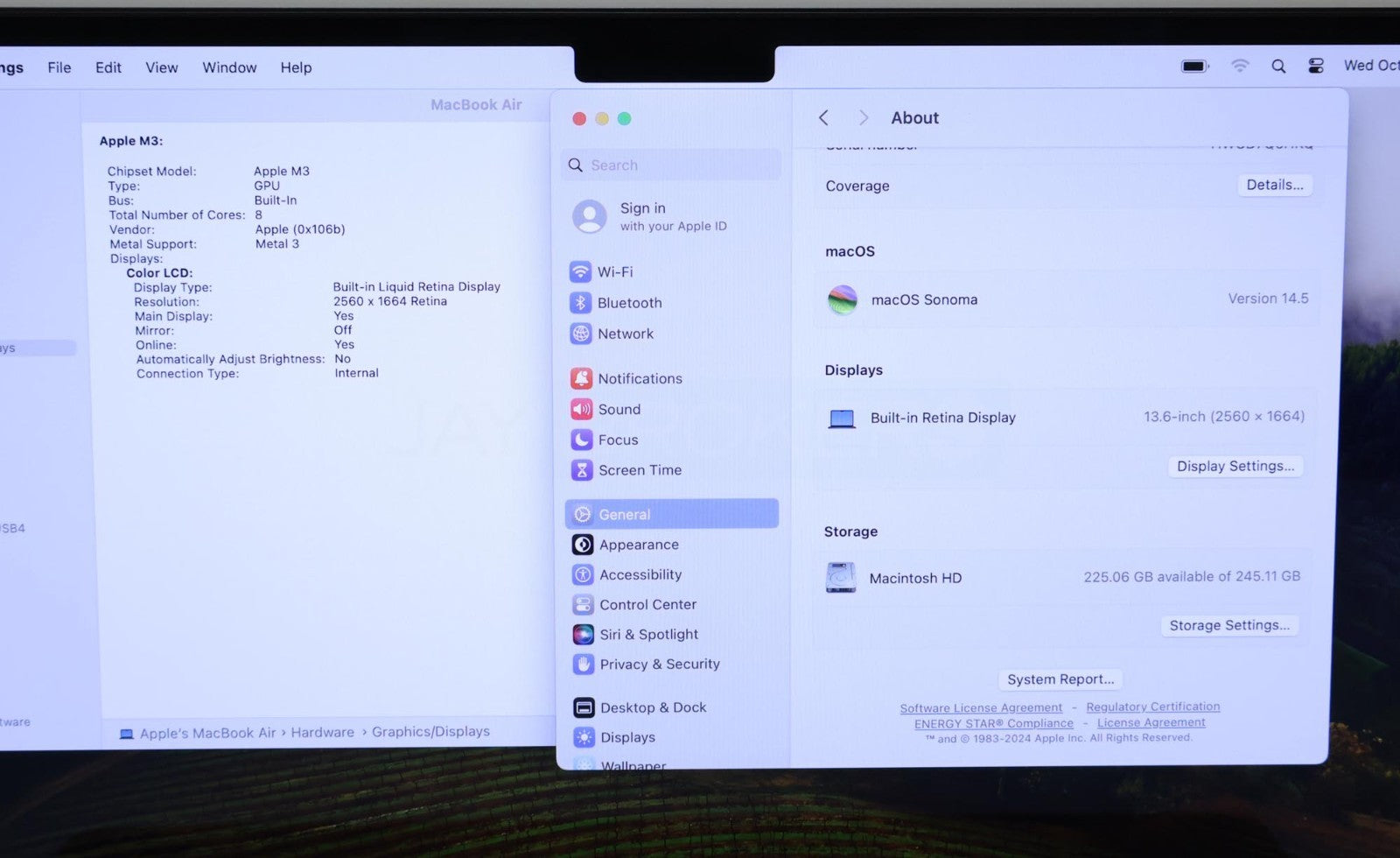Viewport: 1400px width, 858px height.
Task: Open the Help menu
Action: point(296,67)
